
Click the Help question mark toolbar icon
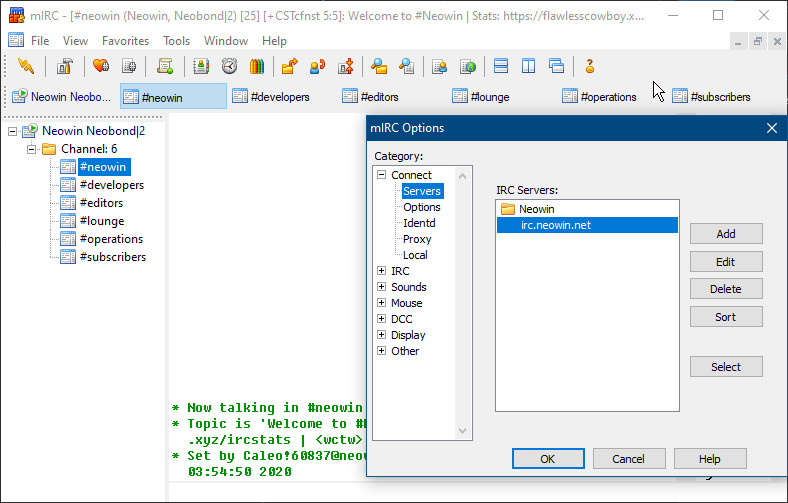tap(590, 67)
